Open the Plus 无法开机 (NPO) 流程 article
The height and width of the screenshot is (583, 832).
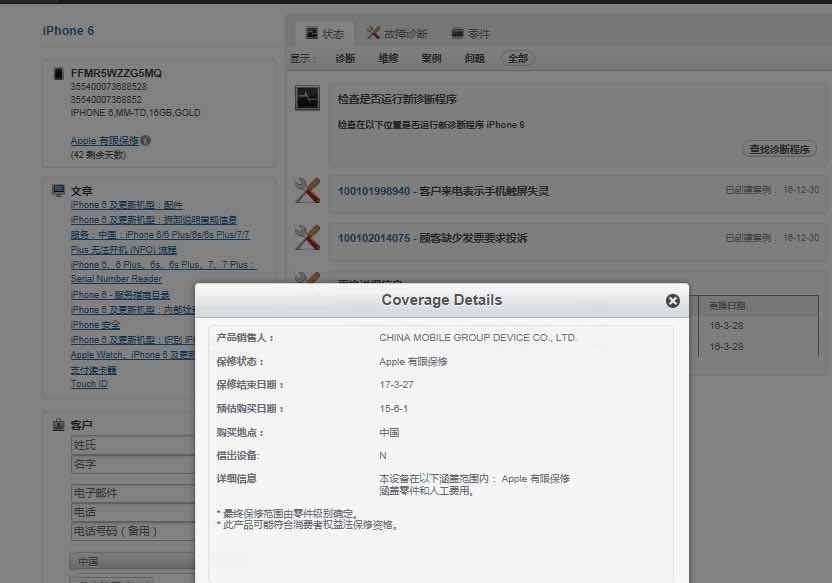(123, 249)
